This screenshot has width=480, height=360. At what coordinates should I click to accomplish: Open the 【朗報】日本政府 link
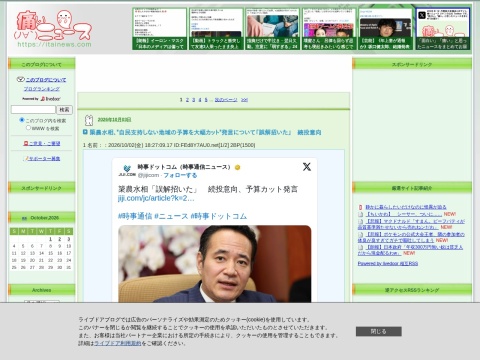click(x=411, y=250)
